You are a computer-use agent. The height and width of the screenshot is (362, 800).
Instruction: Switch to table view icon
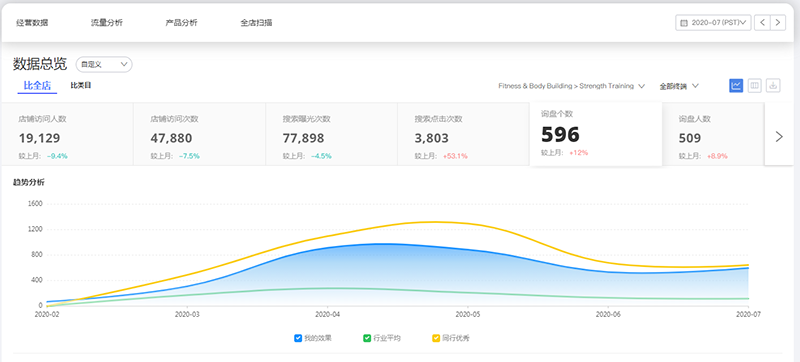tap(755, 86)
